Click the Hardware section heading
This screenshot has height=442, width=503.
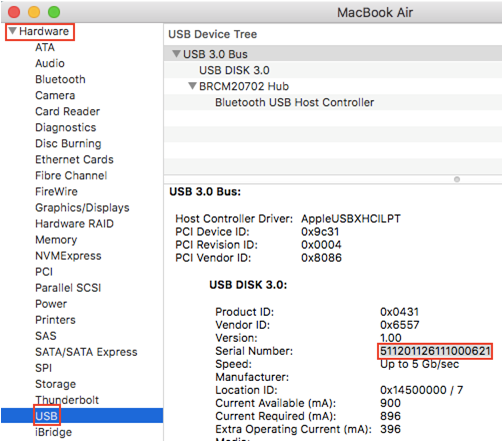[44, 31]
